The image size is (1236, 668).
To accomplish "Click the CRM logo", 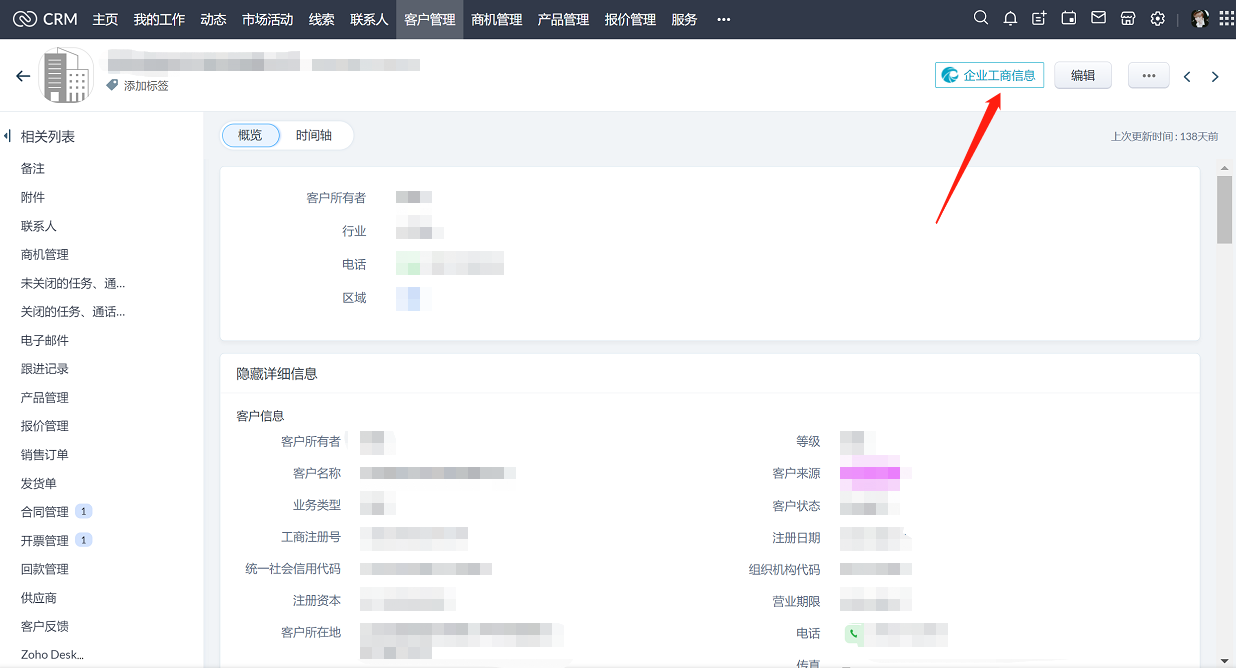I will (x=45, y=19).
